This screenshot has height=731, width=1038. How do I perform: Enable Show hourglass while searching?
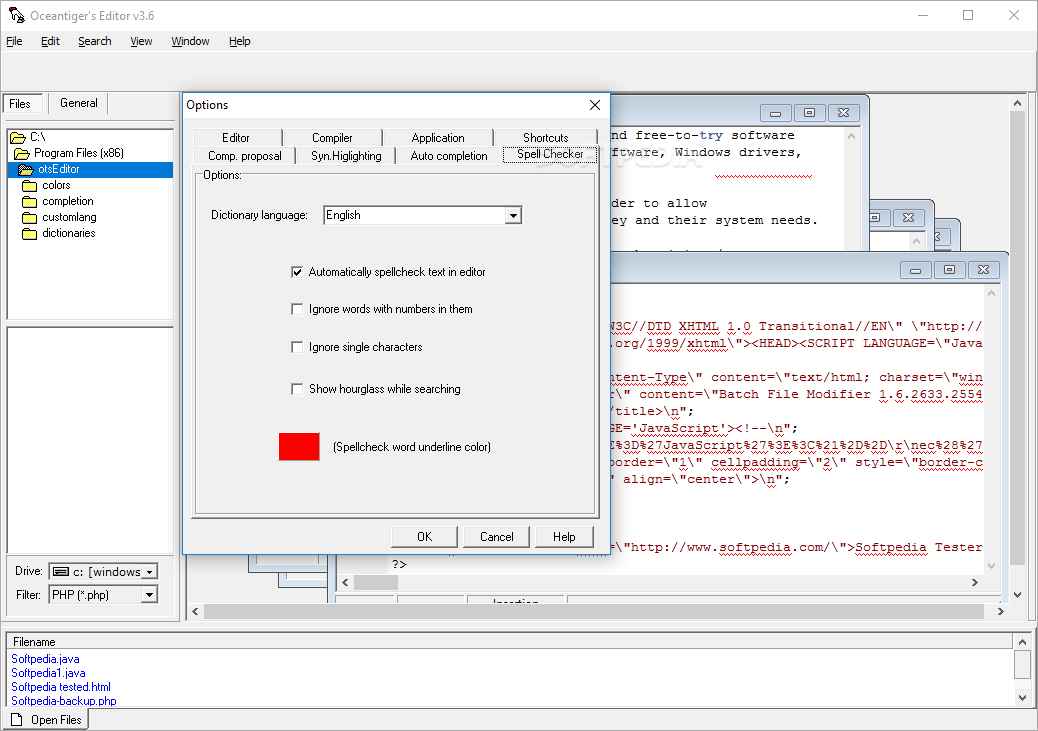coord(297,389)
